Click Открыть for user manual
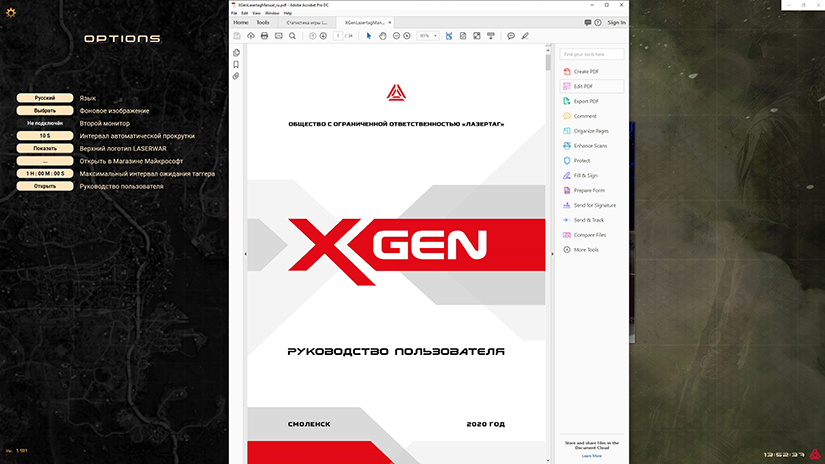 tap(45, 186)
